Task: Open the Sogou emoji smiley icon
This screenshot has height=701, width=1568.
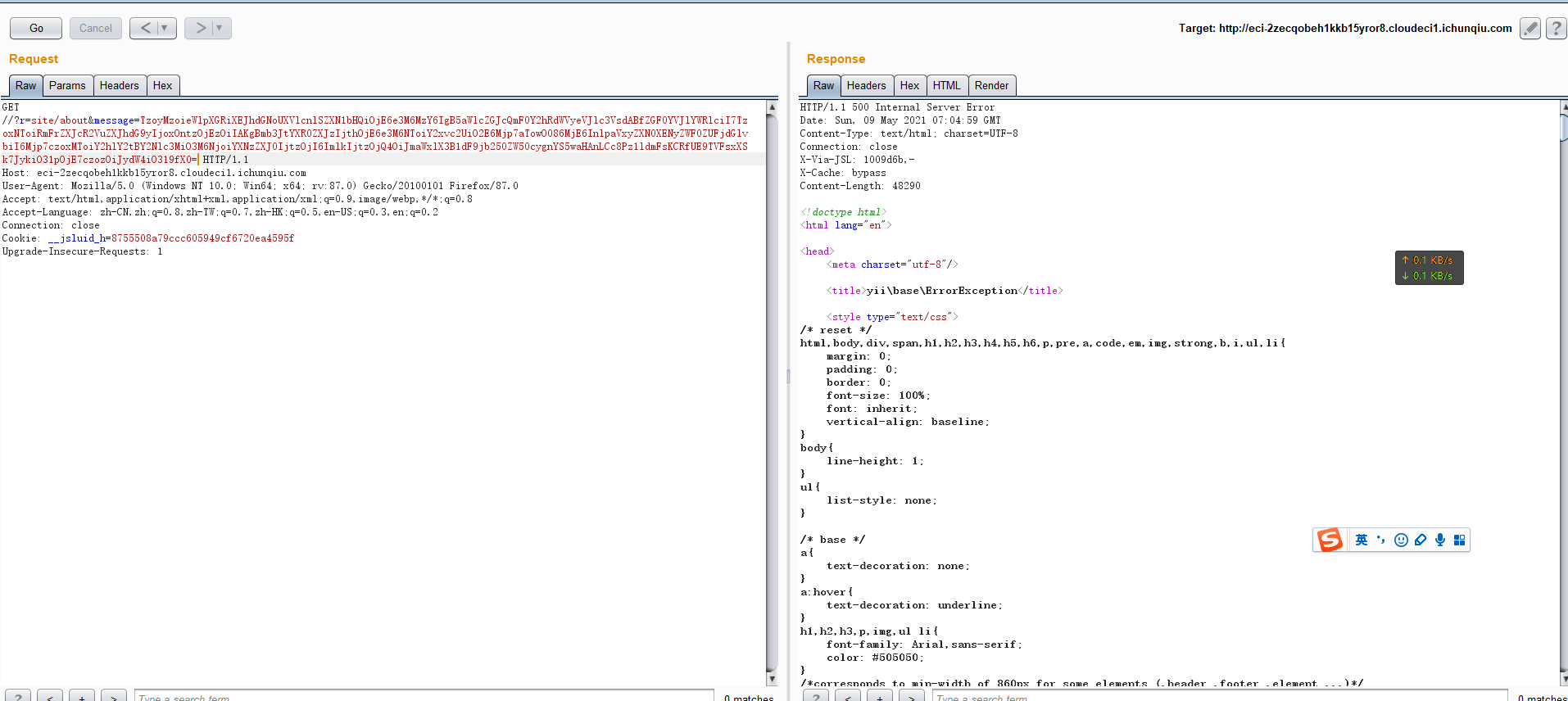Action: pos(1401,540)
